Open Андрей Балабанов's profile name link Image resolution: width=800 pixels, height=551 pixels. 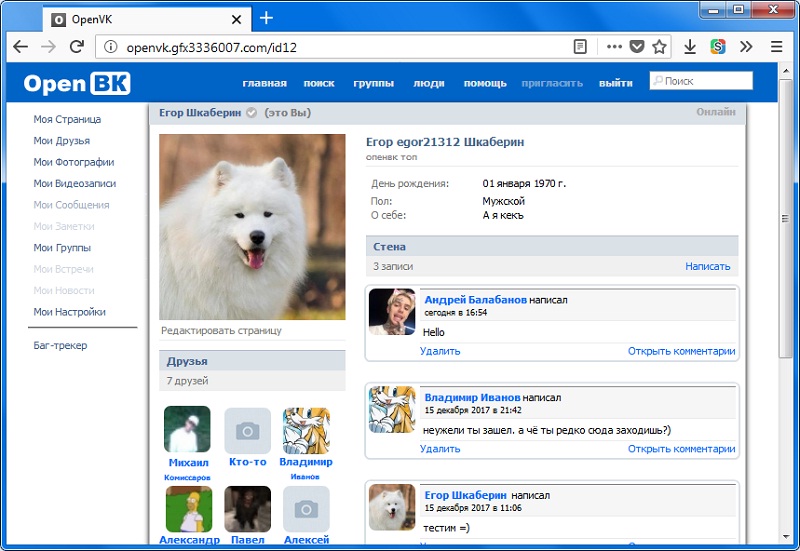(x=476, y=299)
